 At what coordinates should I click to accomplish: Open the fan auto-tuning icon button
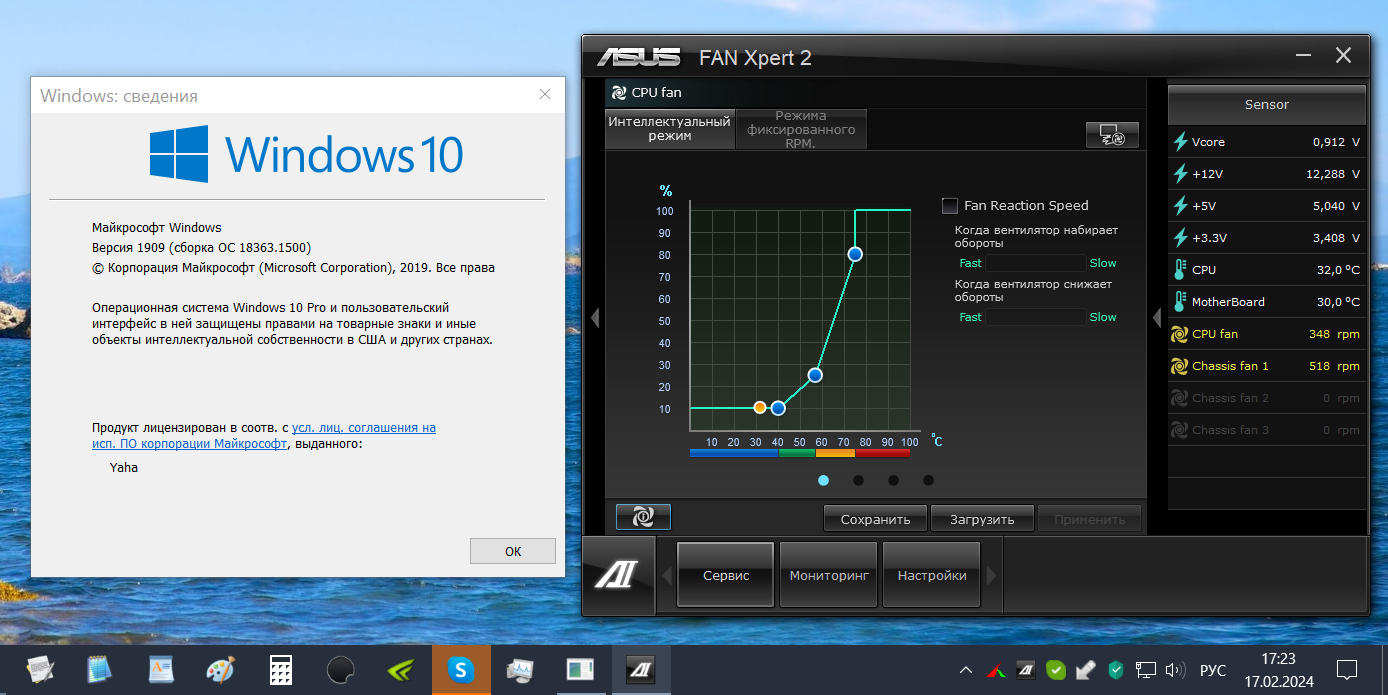tap(1112, 136)
